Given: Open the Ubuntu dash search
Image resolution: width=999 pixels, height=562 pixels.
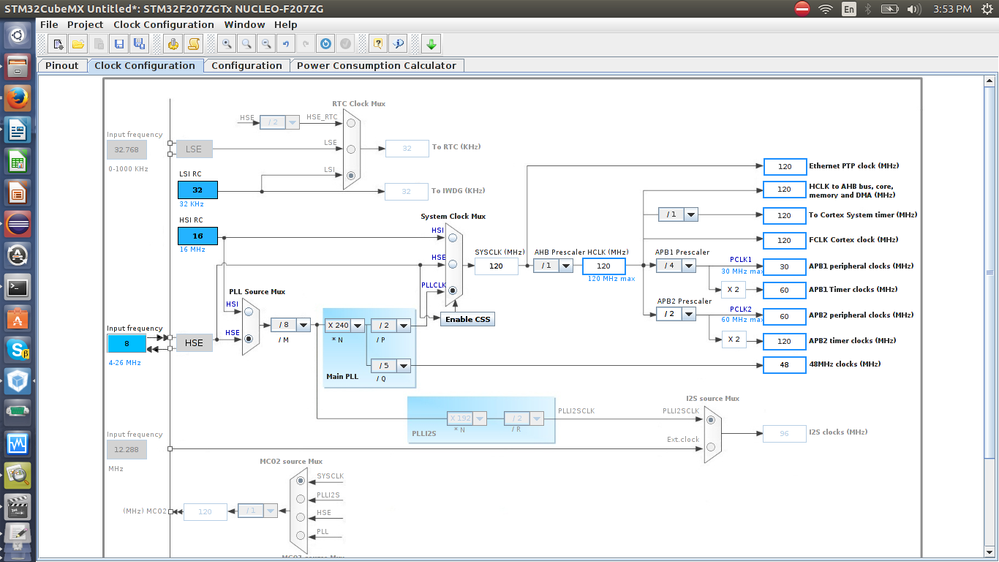Looking at the screenshot, I should point(17,36).
